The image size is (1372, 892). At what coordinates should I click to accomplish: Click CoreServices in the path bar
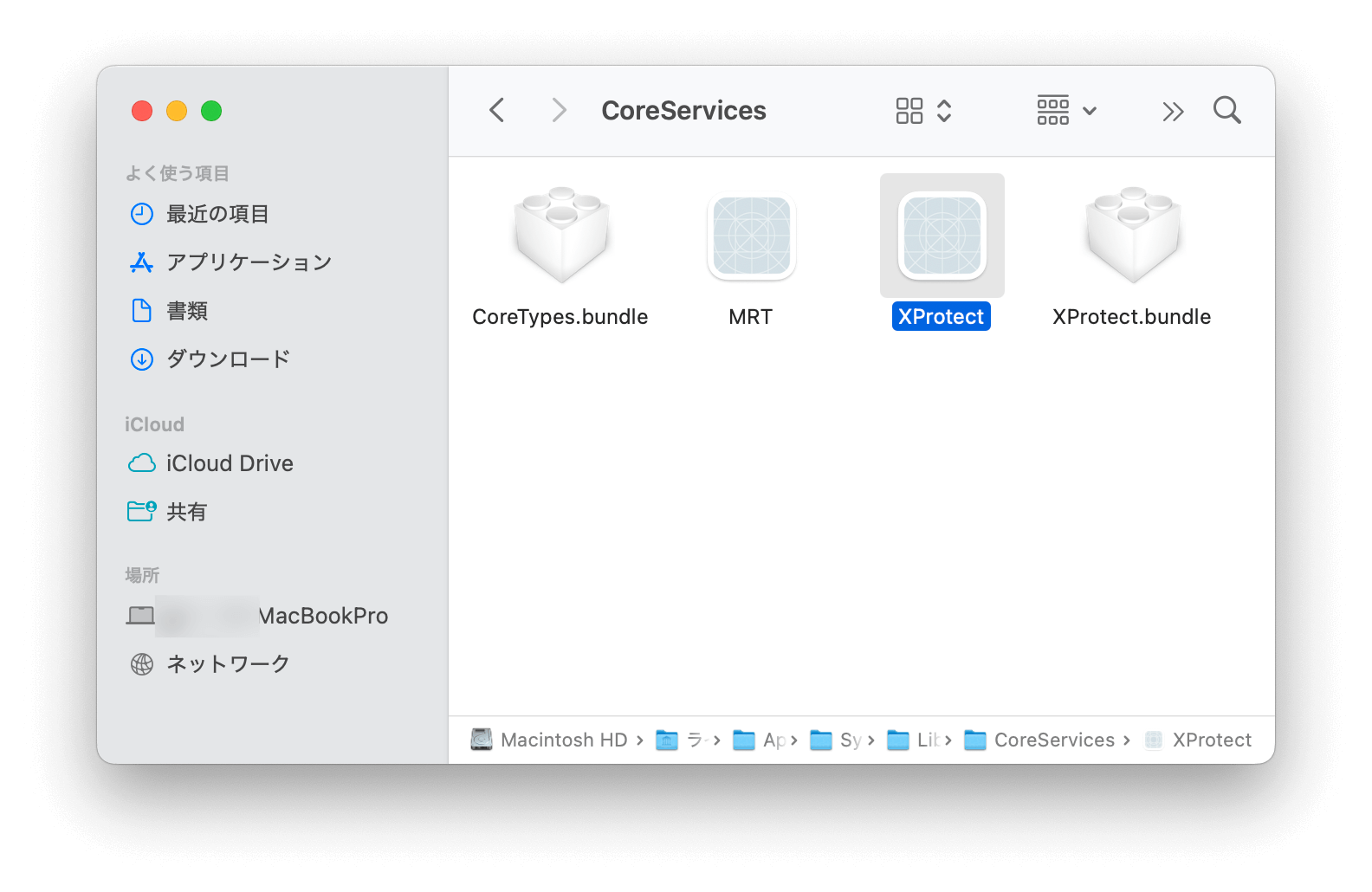tap(1039, 740)
